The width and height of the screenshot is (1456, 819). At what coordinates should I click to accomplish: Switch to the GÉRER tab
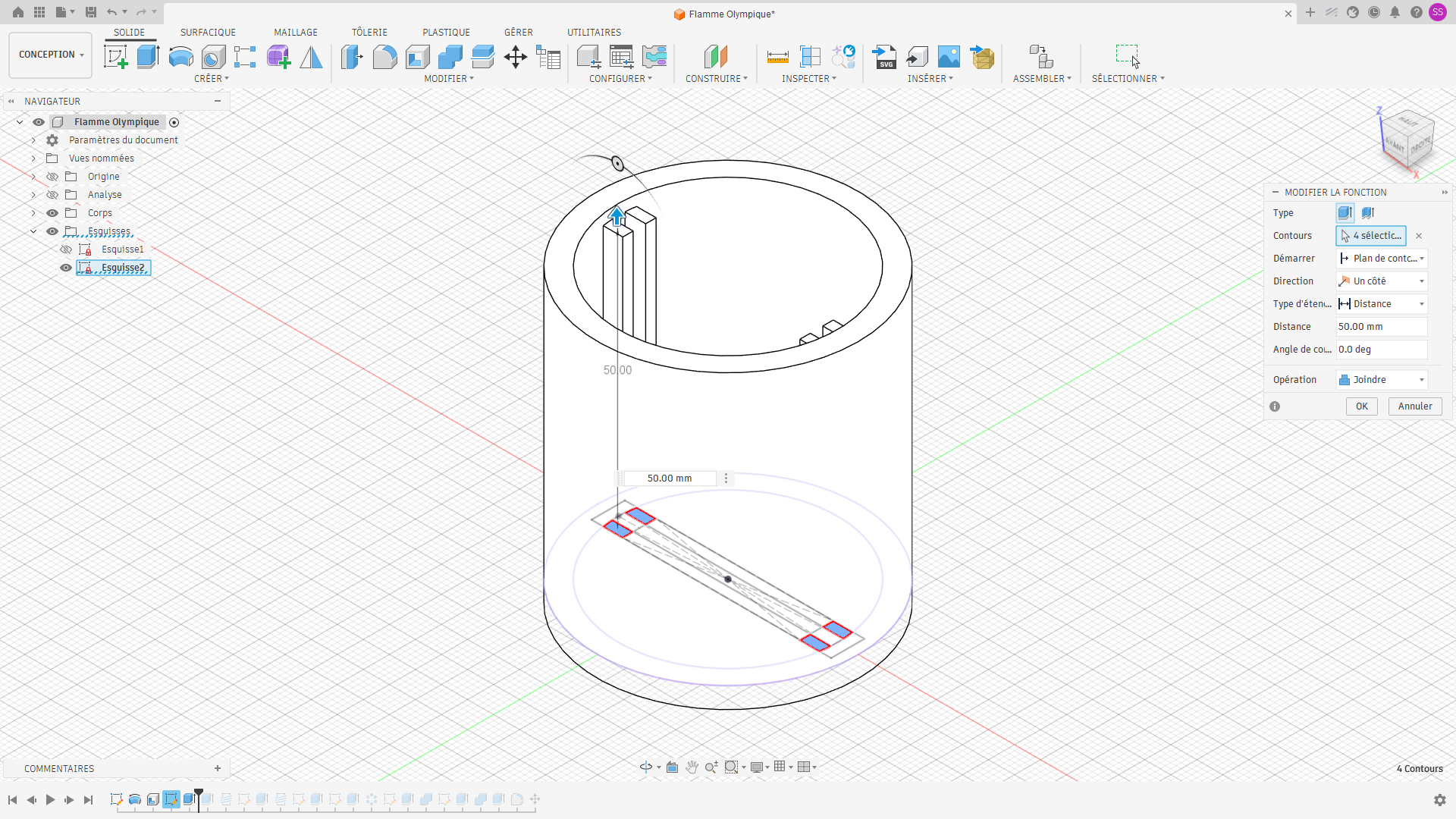pos(519,33)
